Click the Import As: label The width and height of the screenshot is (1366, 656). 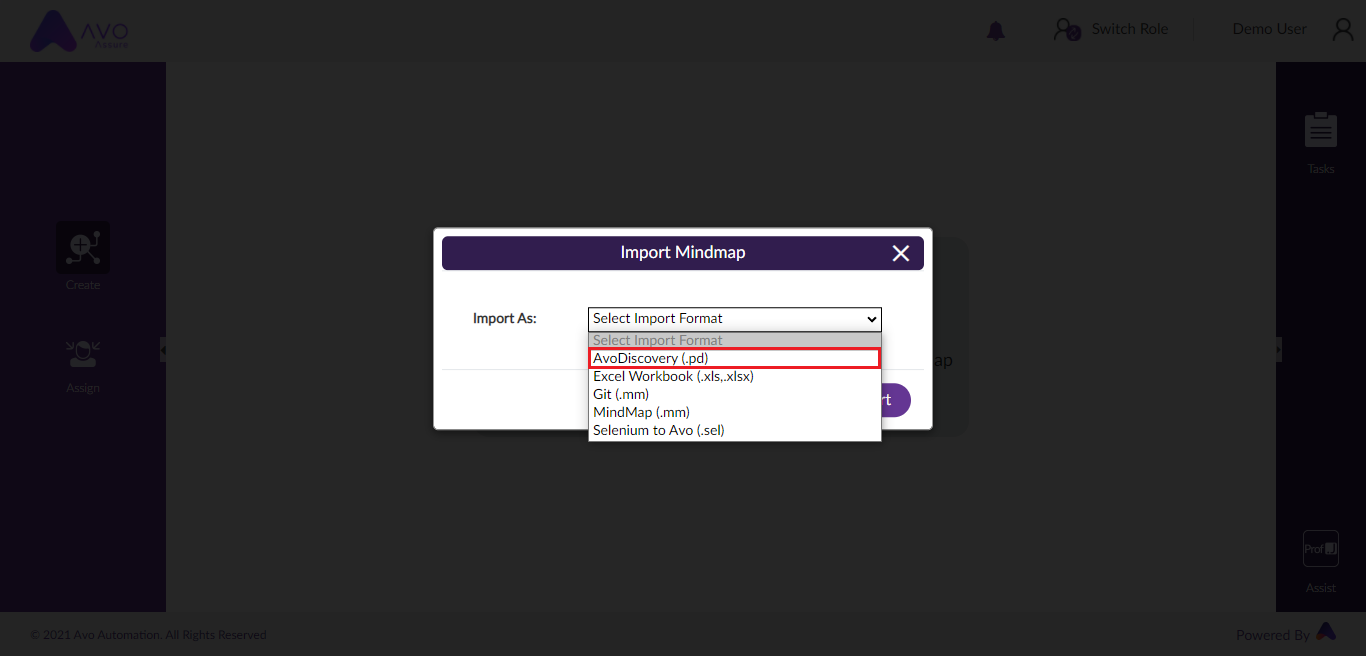(505, 318)
